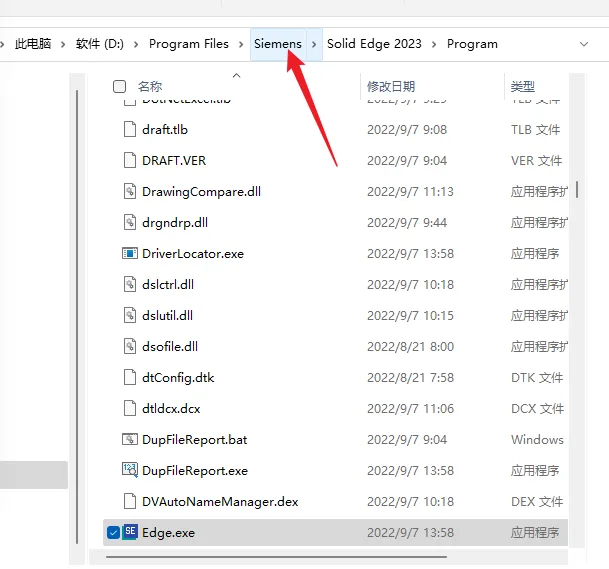Select the dtConfig.dtk file name

pos(178,378)
